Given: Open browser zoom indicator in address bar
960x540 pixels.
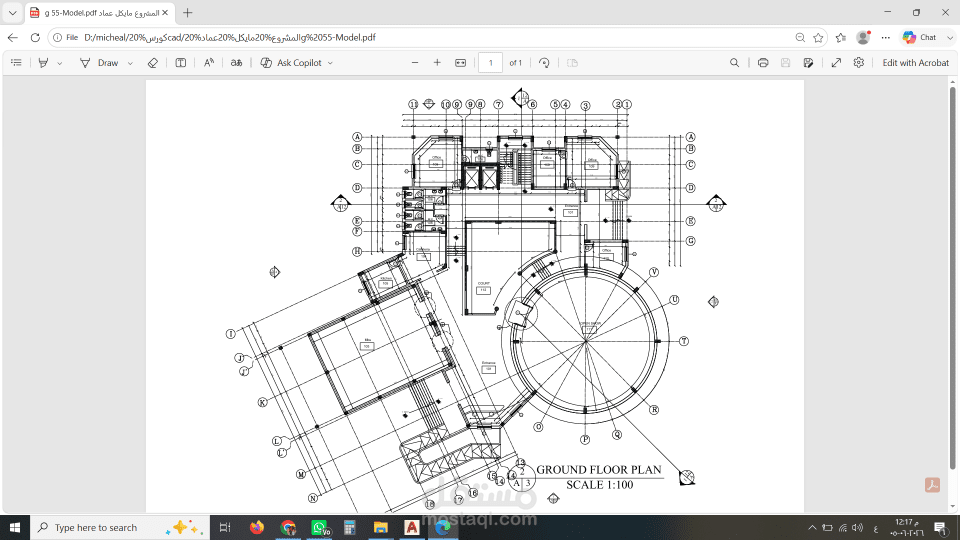Looking at the screenshot, I should 800,37.
